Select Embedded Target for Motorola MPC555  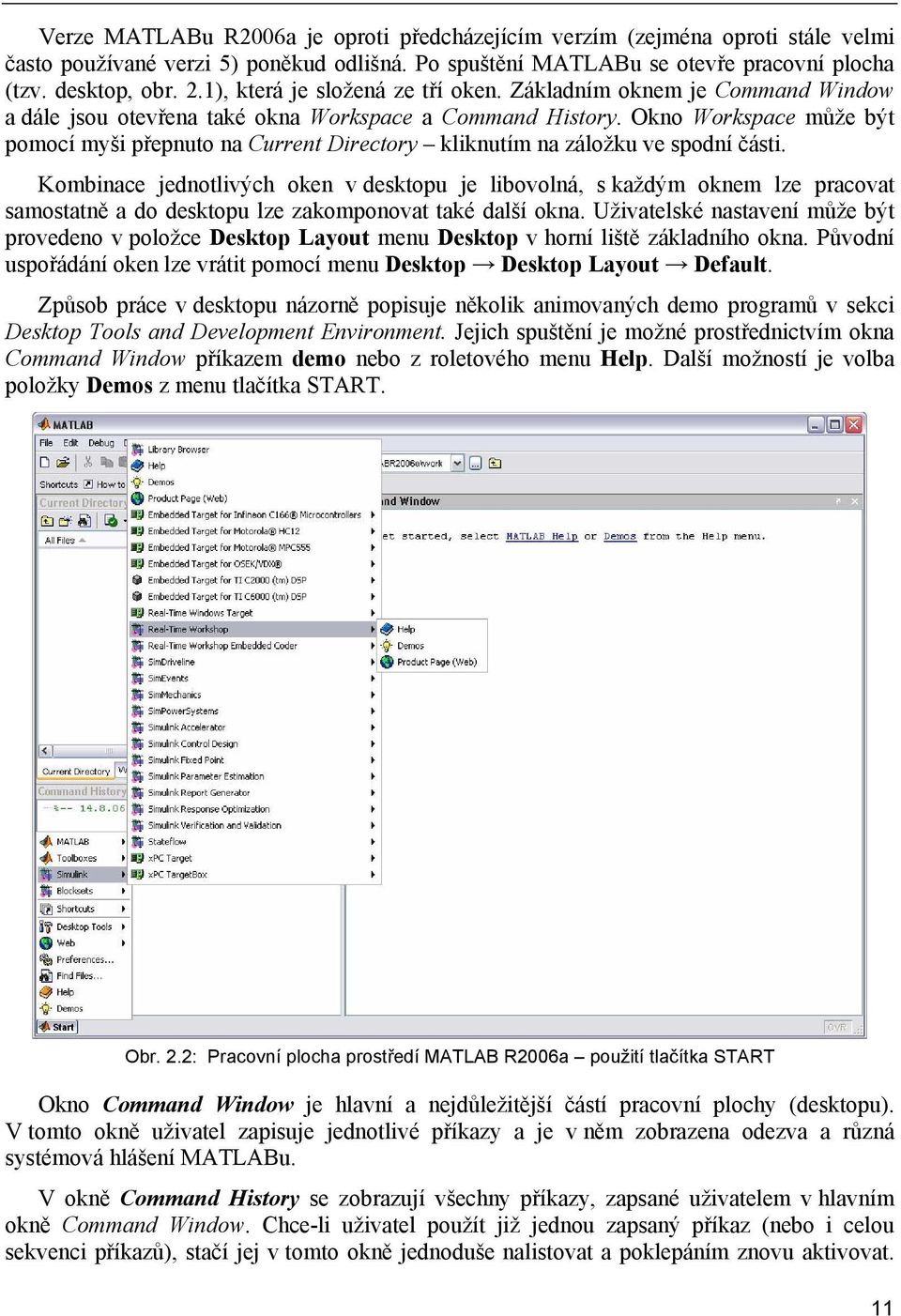point(255,548)
